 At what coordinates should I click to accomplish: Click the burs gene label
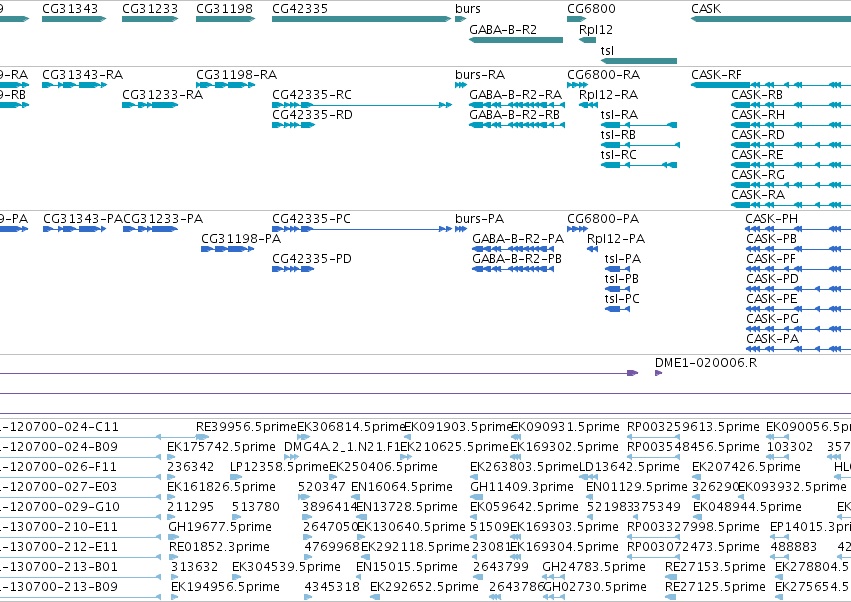click(x=468, y=9)
